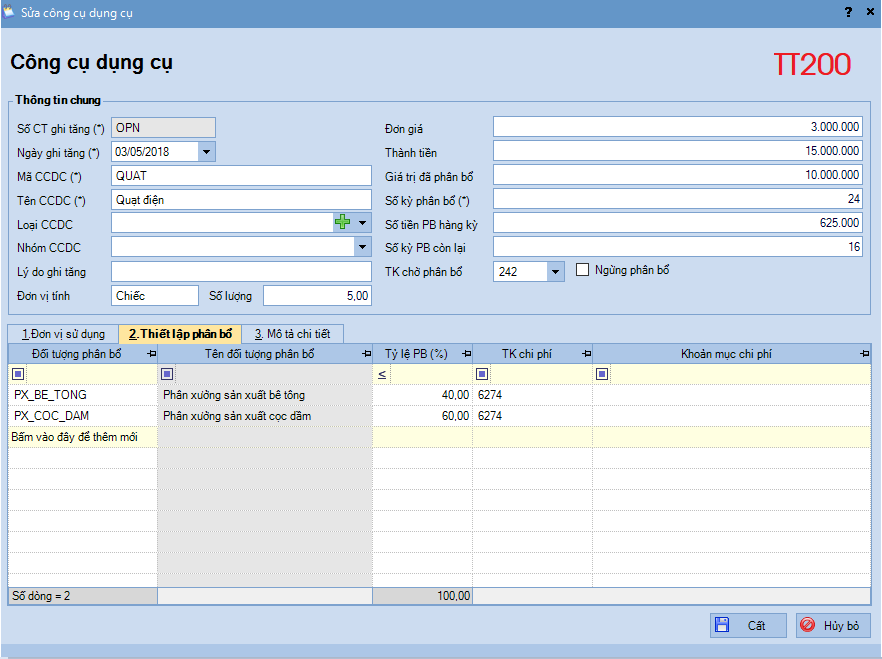882x659 pixels.
Task: Click the help question mark in title bar
Action: tap(848, 12)
